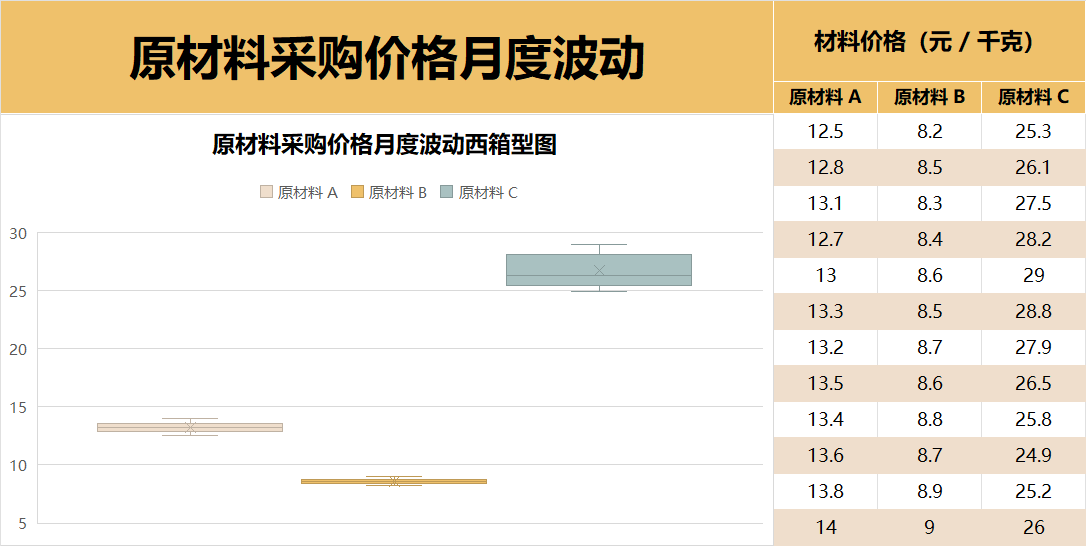Select table cell 8.4
This screenshot has height=546, width=1086.
(929, 240)
